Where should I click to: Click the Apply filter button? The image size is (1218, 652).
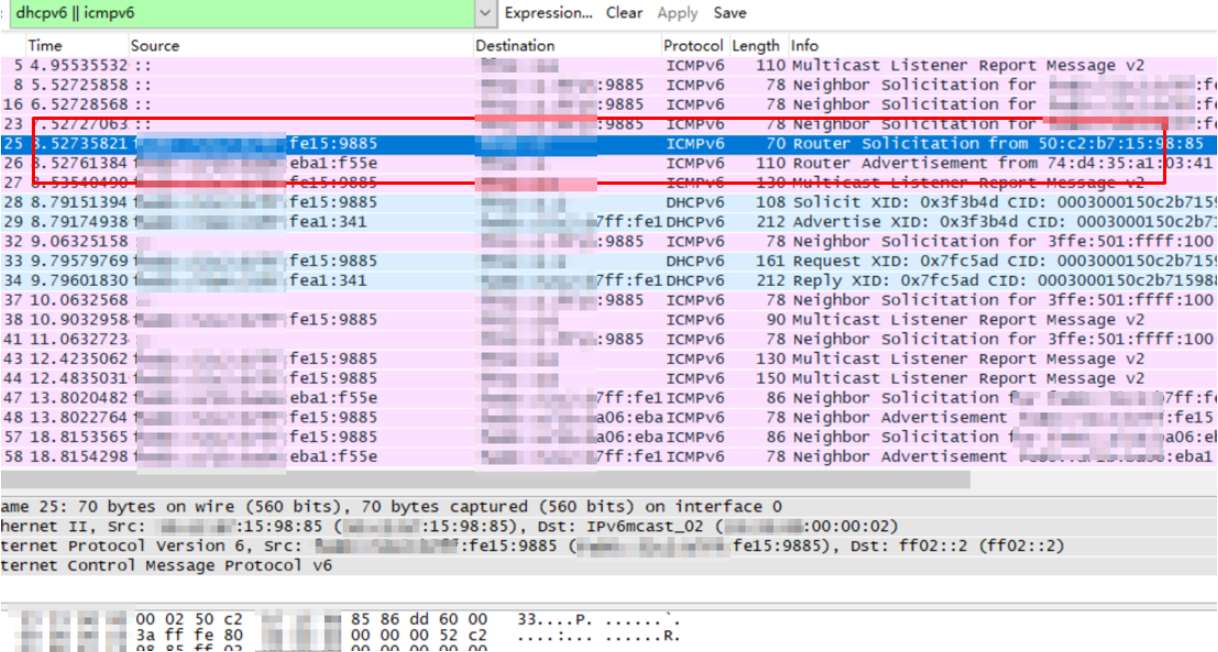tap(677, 13)
